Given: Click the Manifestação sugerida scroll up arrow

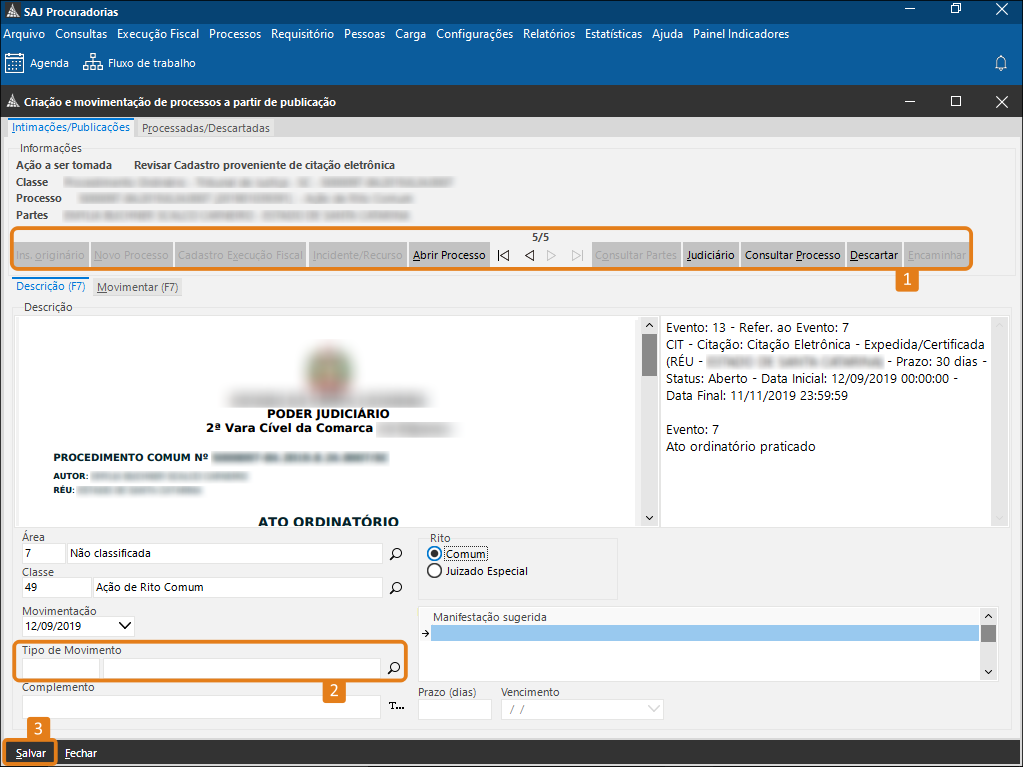Looking at the screenshot, I should pos(988,616).
